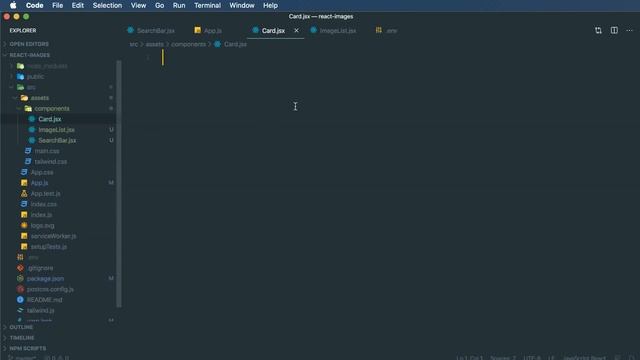Open the Help menu
Screen dimensions: 640x360
[x=270, y=5]
